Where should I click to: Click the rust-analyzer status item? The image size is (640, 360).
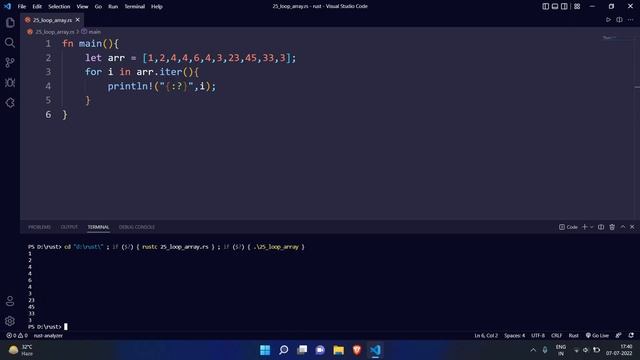point(48,336)
